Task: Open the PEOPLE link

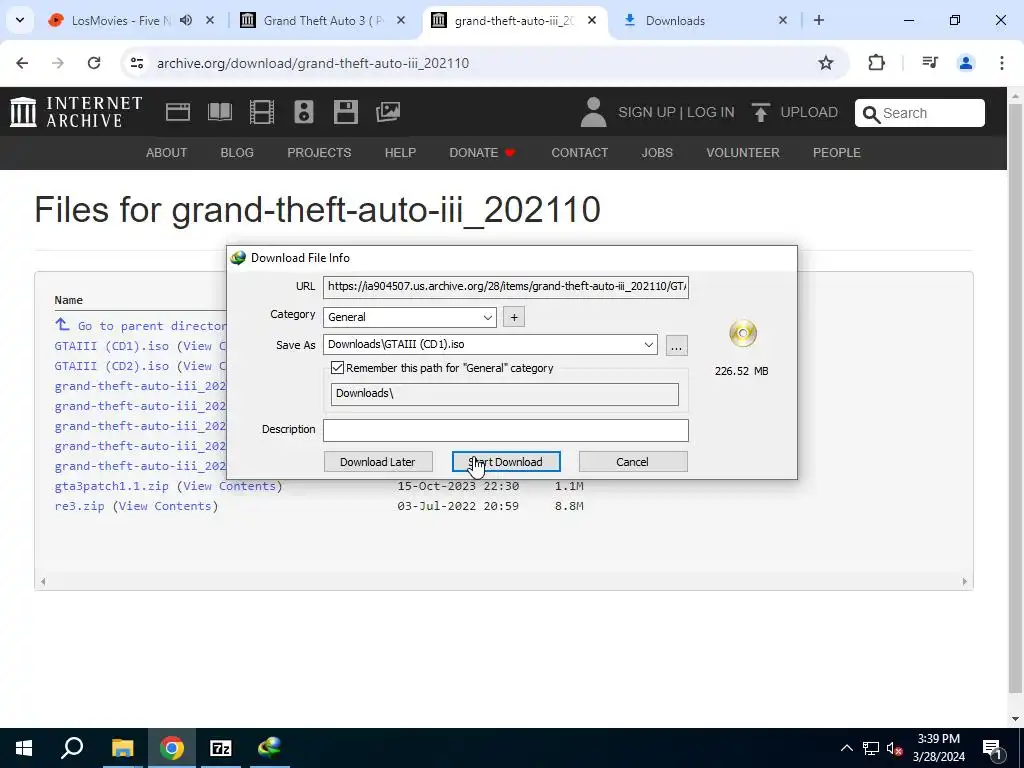Action: point(837,153)
